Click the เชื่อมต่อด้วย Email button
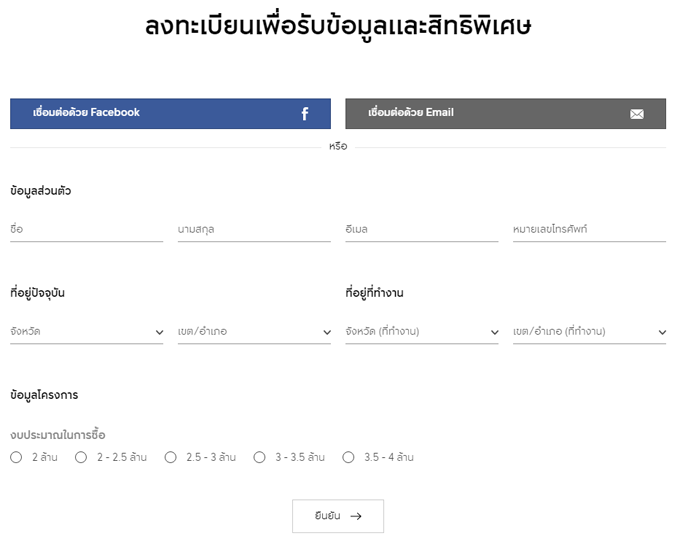 click(505, 113)
